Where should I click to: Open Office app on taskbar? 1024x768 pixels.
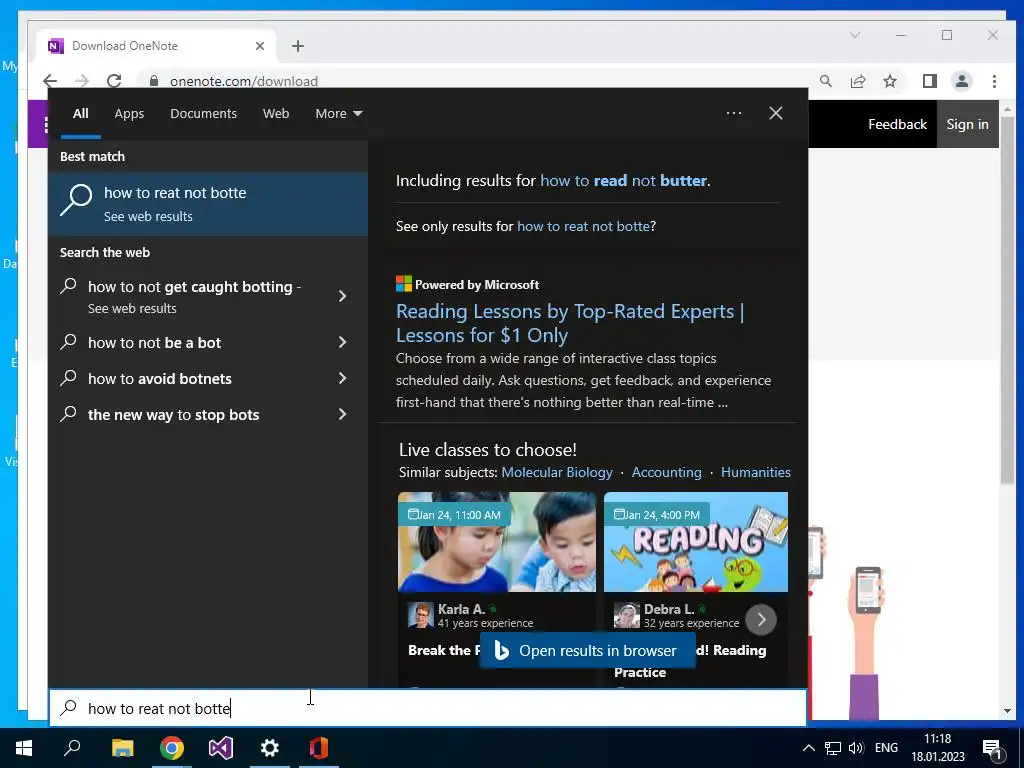coord(319,748)
